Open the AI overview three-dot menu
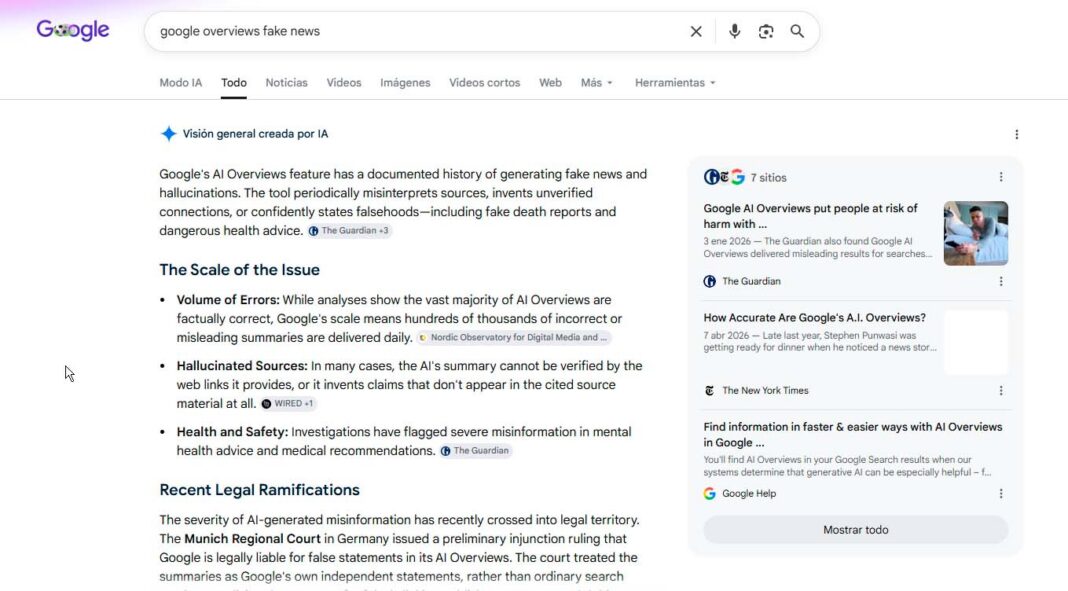The image size is (1068, 591). click(x=1016, y=134)
